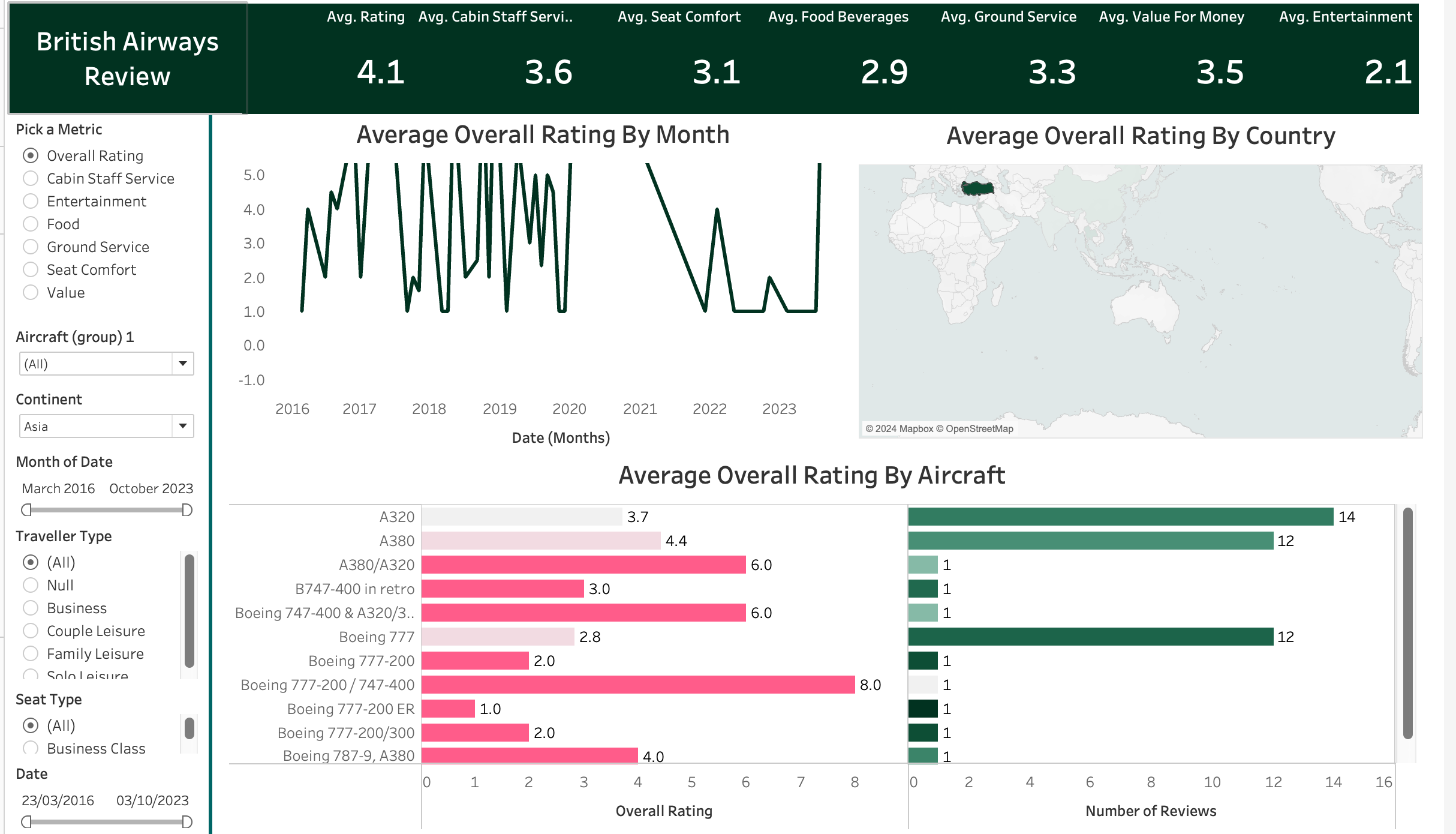This screenshot has width=1456, height=834.
Task: Set Seat Type to Business Class
Action: coord(31,748)
